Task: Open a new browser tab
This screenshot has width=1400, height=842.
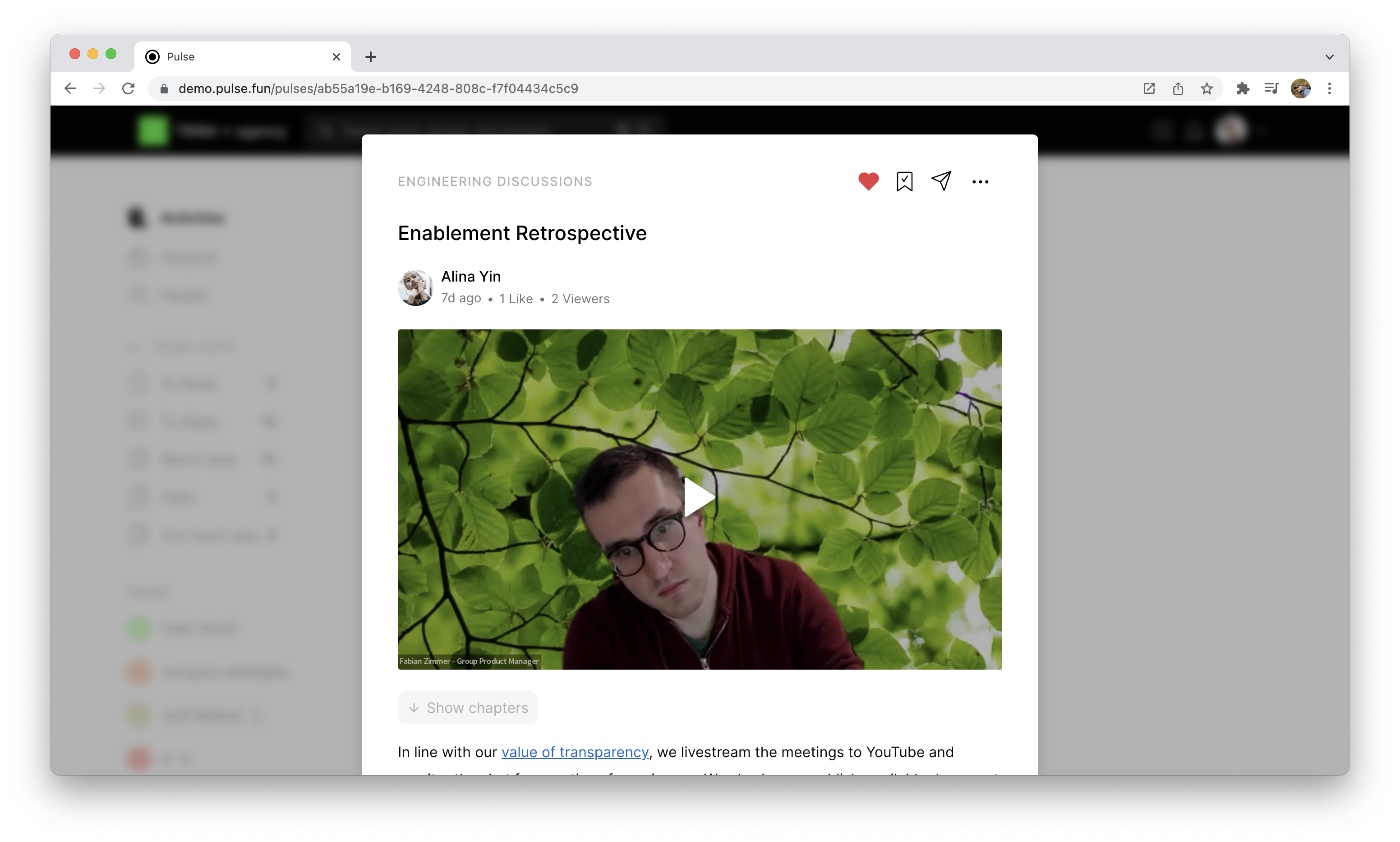Action: point(370,57)
